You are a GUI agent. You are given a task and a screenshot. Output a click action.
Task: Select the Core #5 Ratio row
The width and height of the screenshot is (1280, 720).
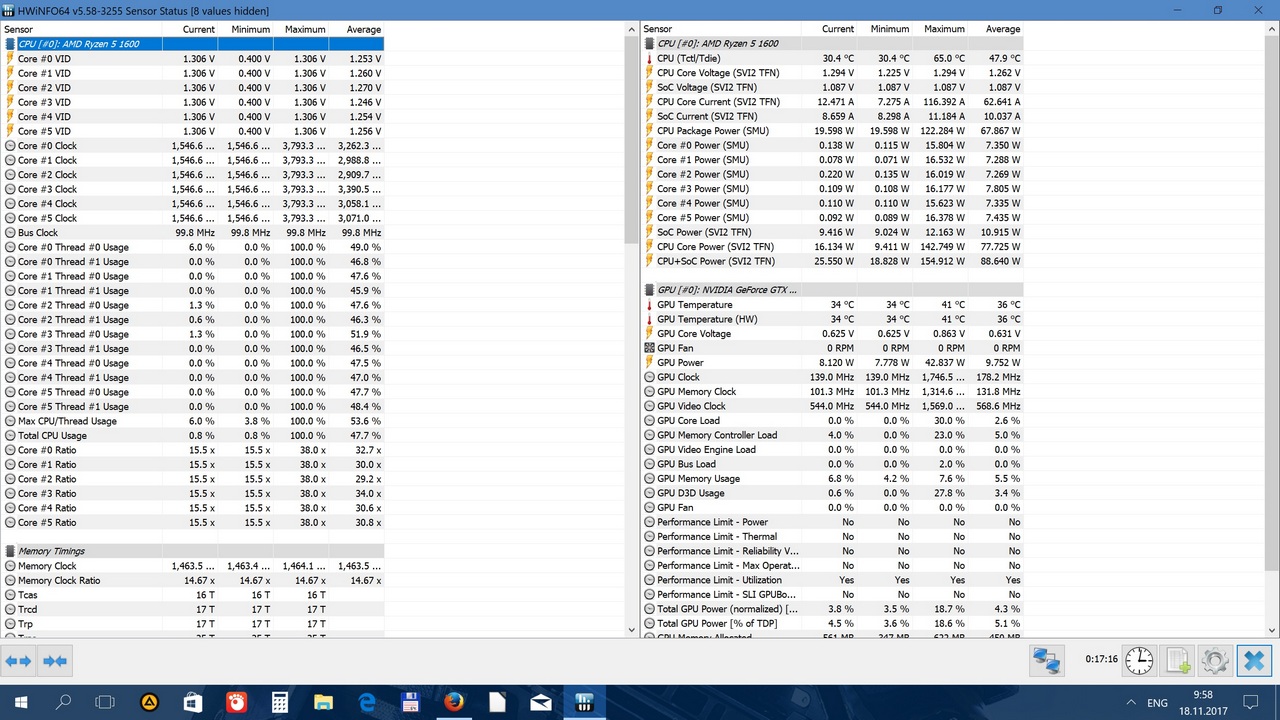pos(193,523)
